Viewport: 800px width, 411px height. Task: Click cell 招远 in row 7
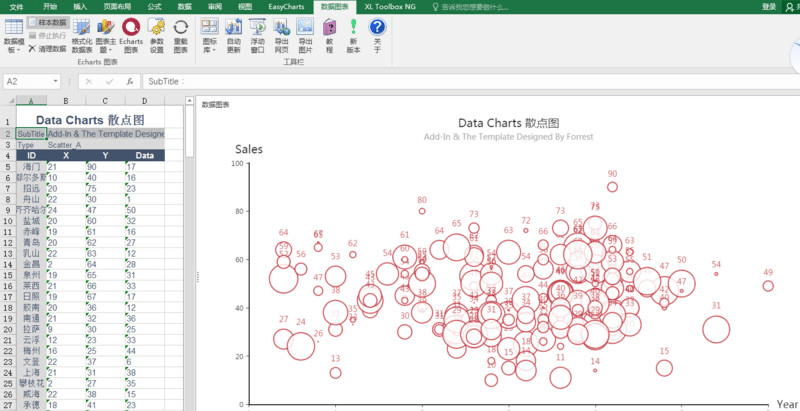(x=31, y=189)
